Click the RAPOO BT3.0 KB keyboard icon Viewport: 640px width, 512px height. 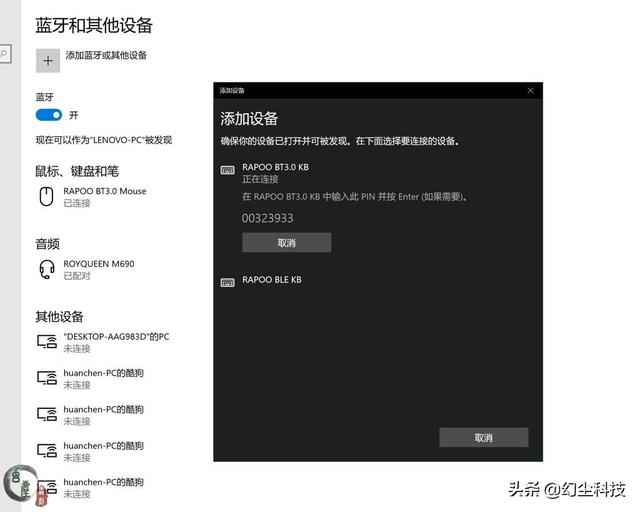227,170
